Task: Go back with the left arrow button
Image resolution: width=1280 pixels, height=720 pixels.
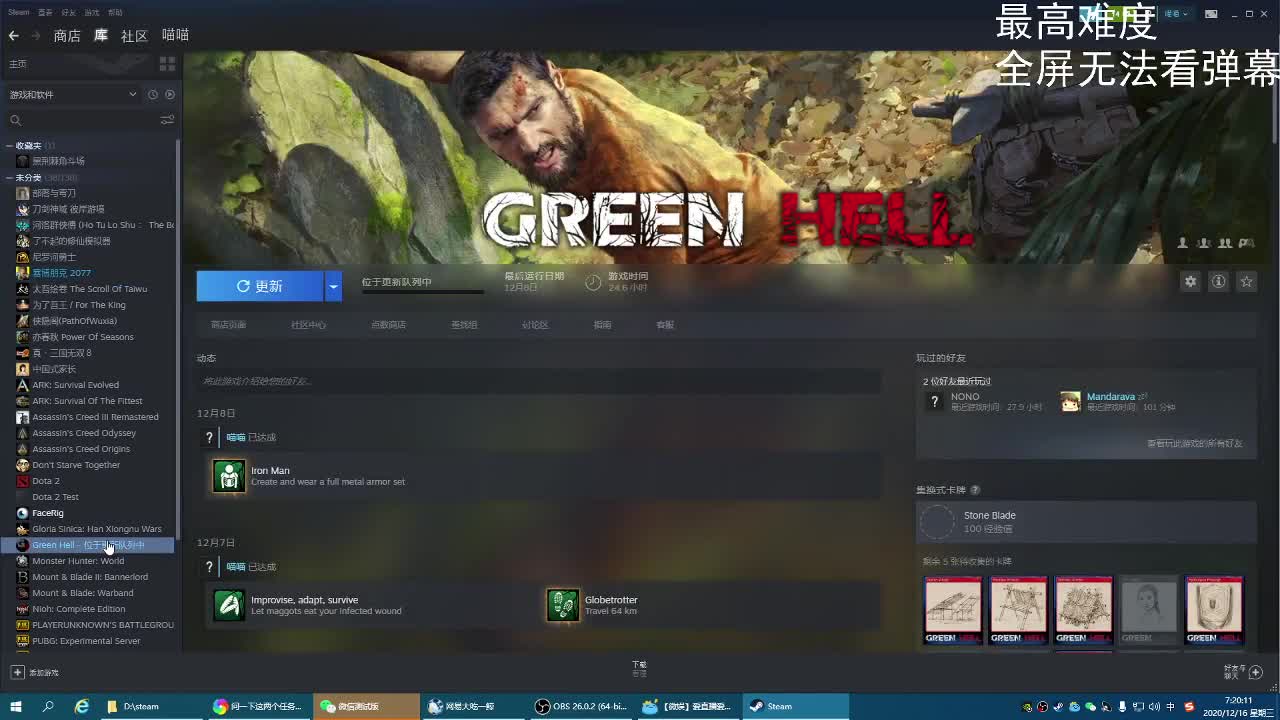Action: coord(14,36)
